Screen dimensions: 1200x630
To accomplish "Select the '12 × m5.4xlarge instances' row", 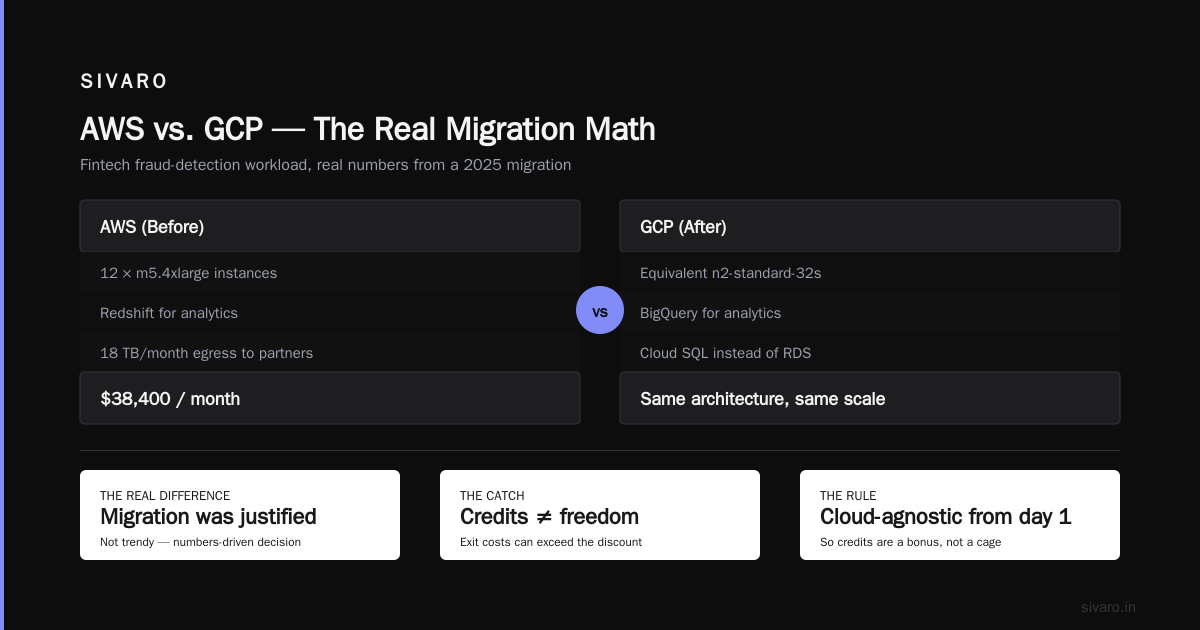I will pos(330,272).
